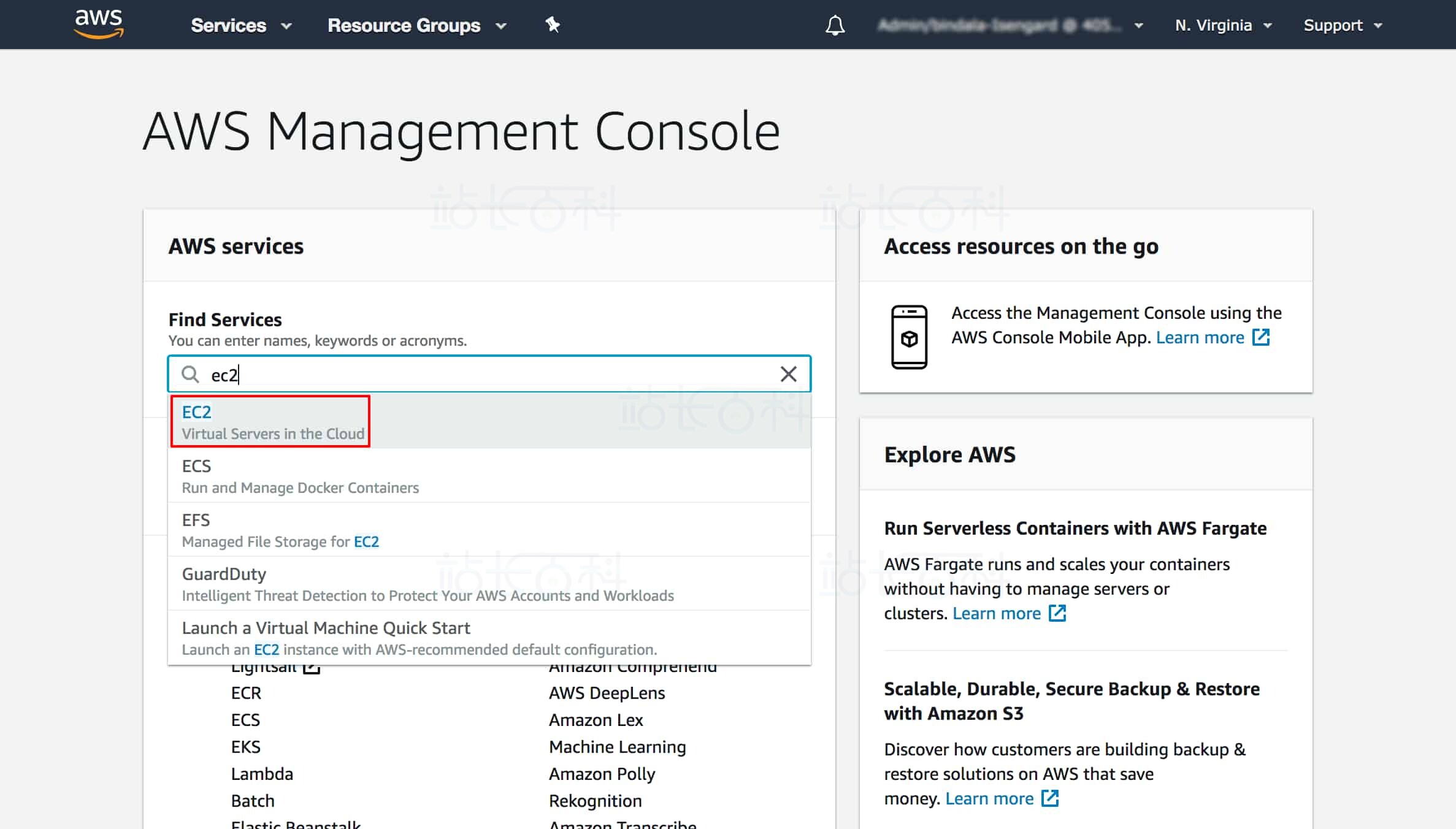Click the Run Serverless Containers with AWS Fargate heading
This screenshot has width=1456, height=829.
1075,529
